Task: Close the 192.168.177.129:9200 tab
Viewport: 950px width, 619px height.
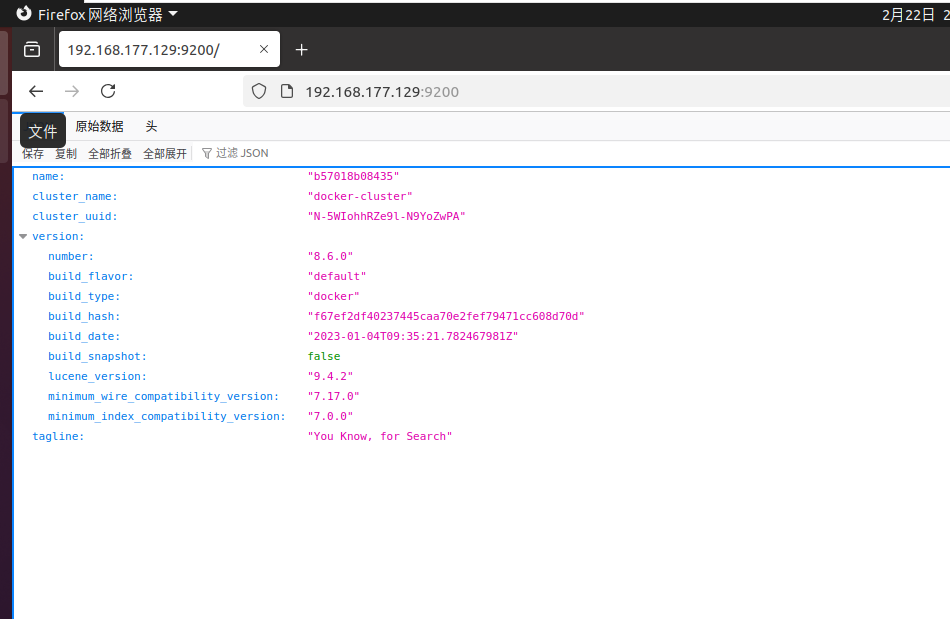Action: pos(264,50)
